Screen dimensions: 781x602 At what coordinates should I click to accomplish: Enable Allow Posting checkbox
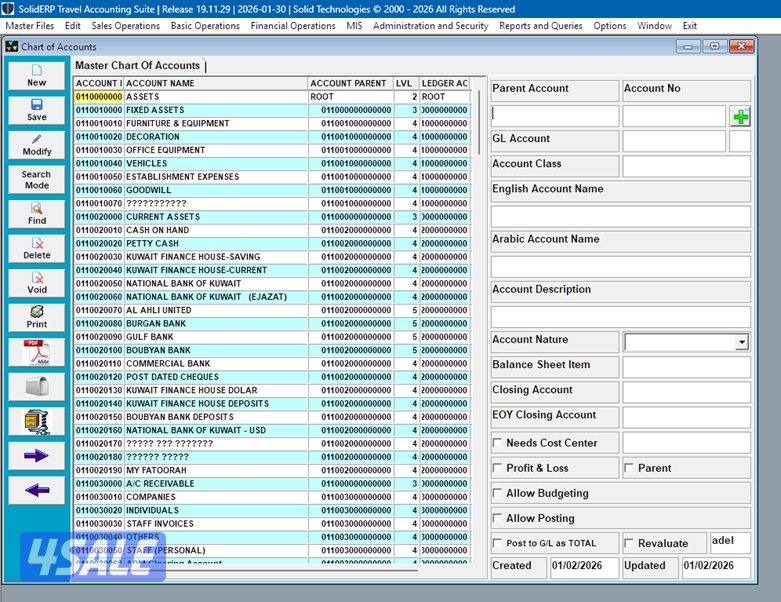pos(497,518)
